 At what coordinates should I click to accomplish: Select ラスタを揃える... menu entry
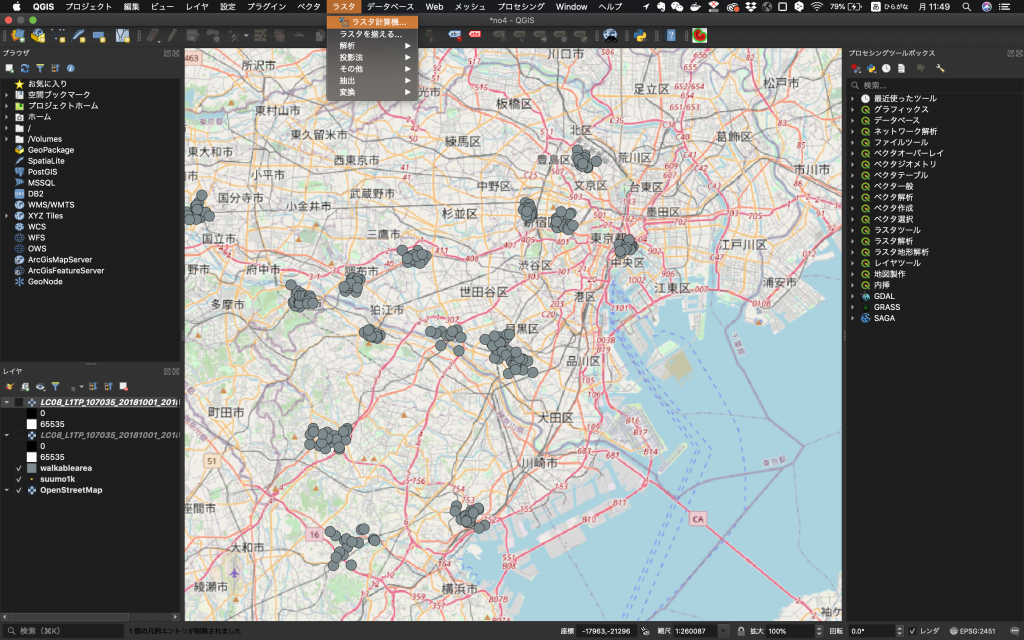[x=372, y=34]
